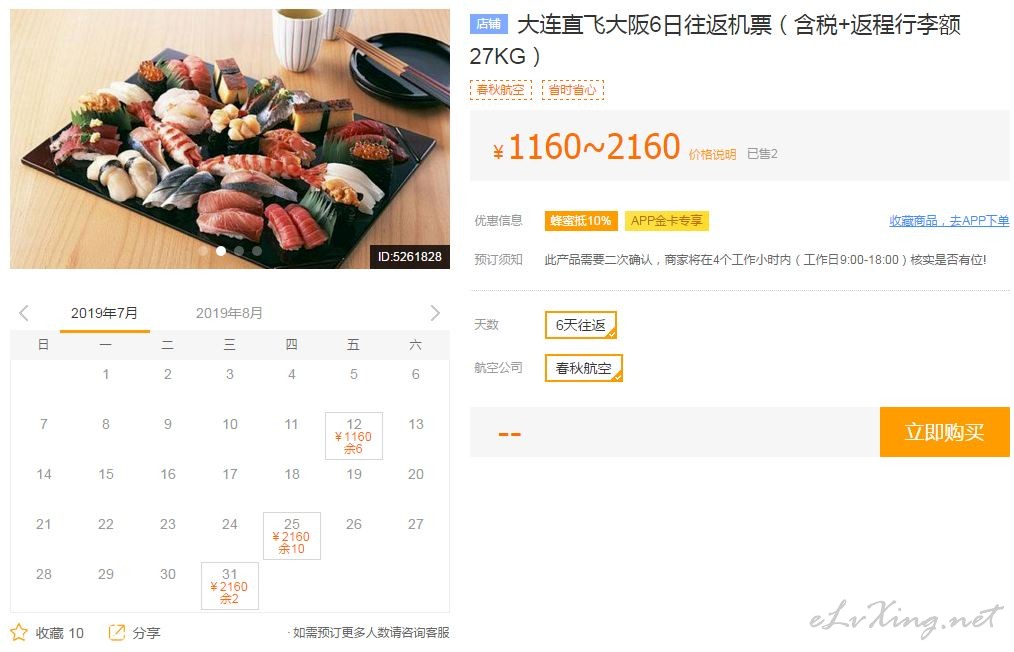
Task: Toggle the 春秋航空 airline option
Action: (583, 368)
